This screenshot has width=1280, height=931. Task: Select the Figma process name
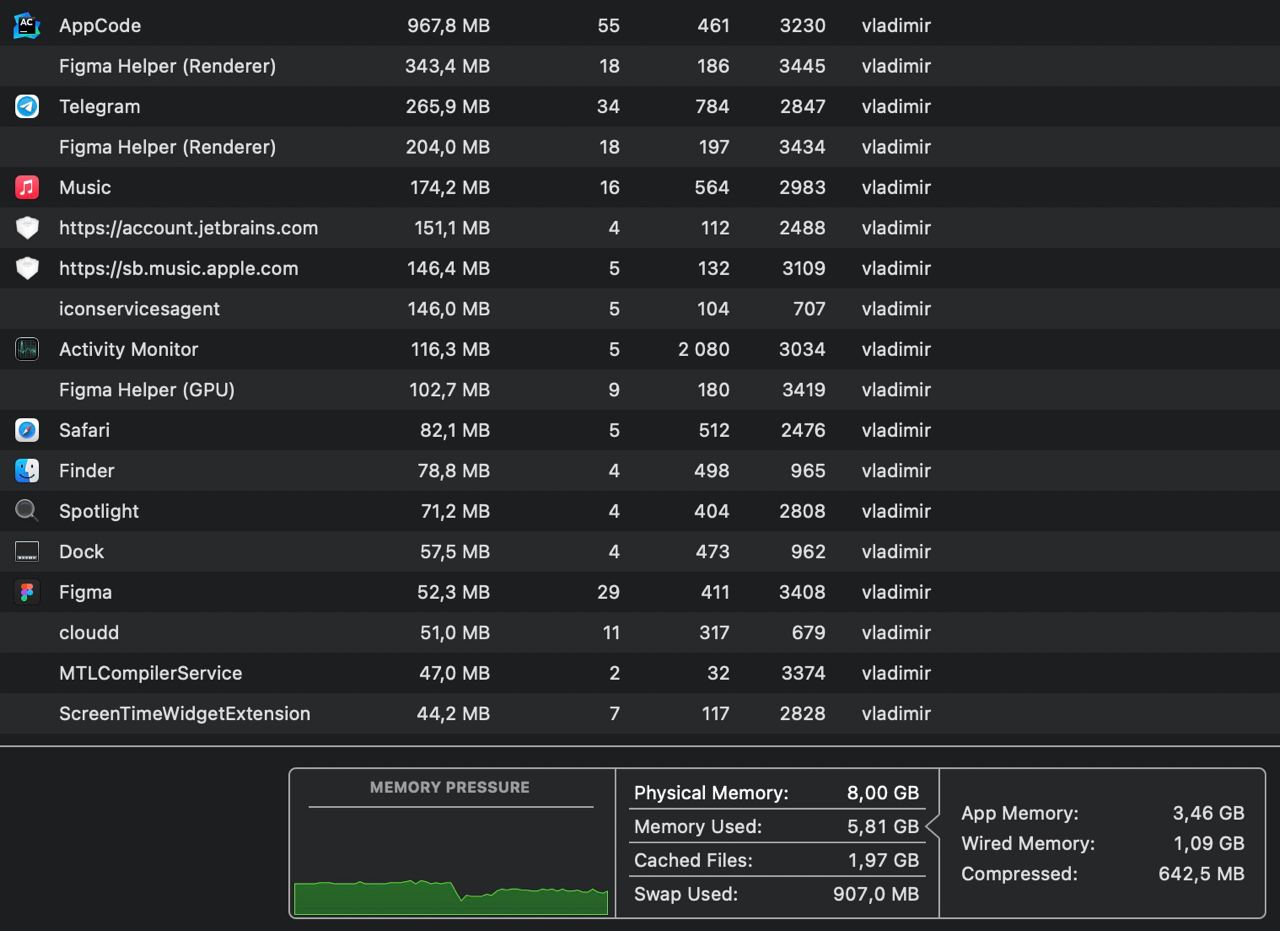coord(85,592)
